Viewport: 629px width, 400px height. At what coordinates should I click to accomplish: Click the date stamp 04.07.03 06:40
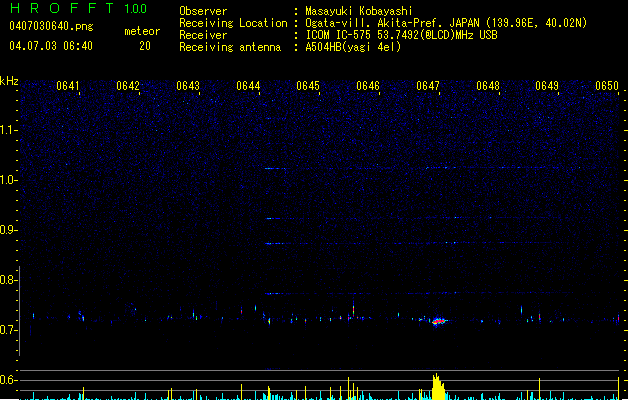[51, 46]
